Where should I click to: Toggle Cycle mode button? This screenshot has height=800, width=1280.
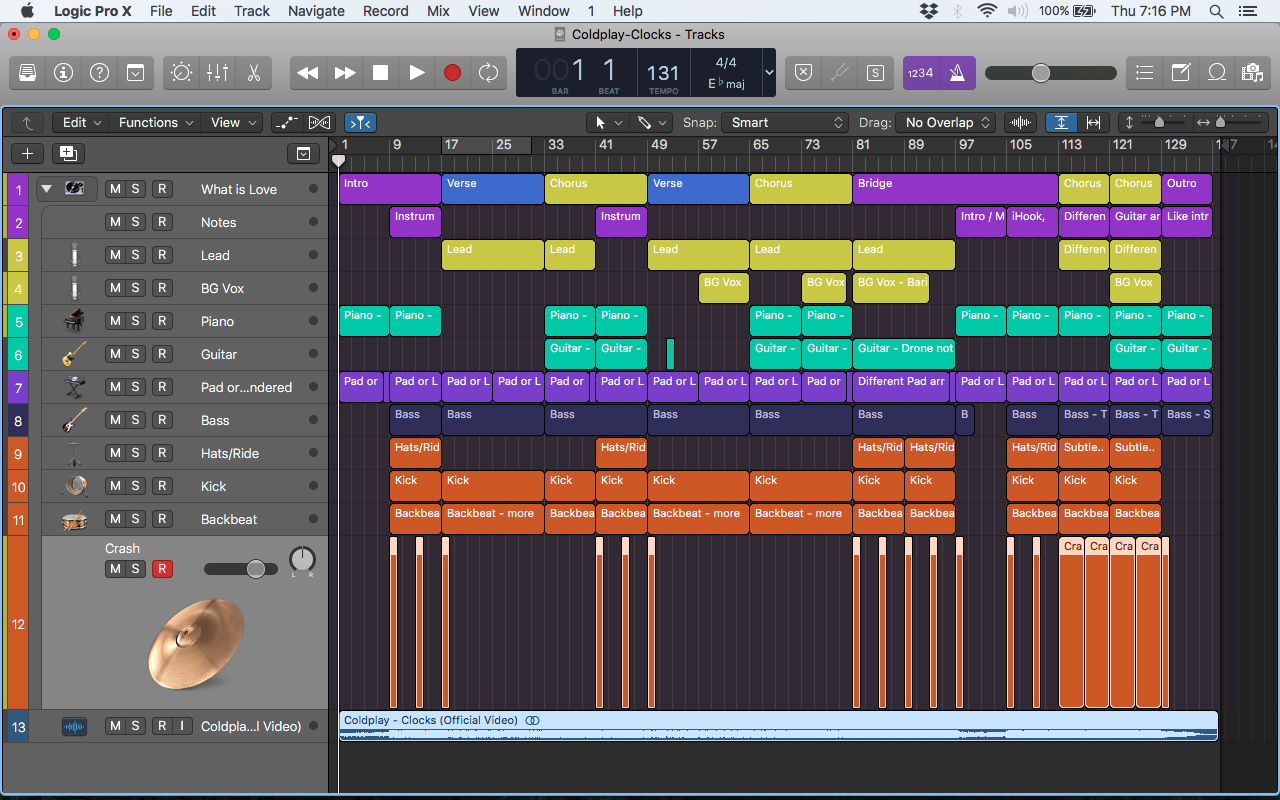tap(488, 73)
